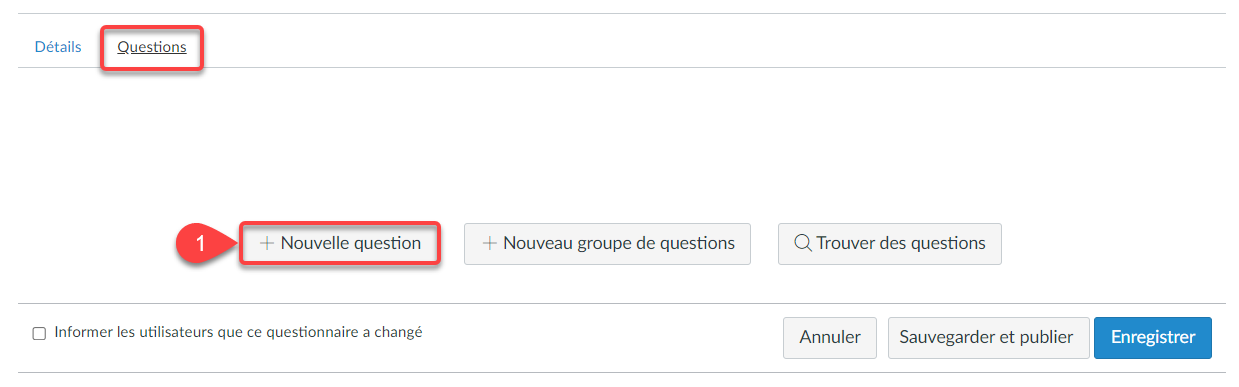Tick the Informer les utilisateurs checkbox

click(x=39, y=333)
